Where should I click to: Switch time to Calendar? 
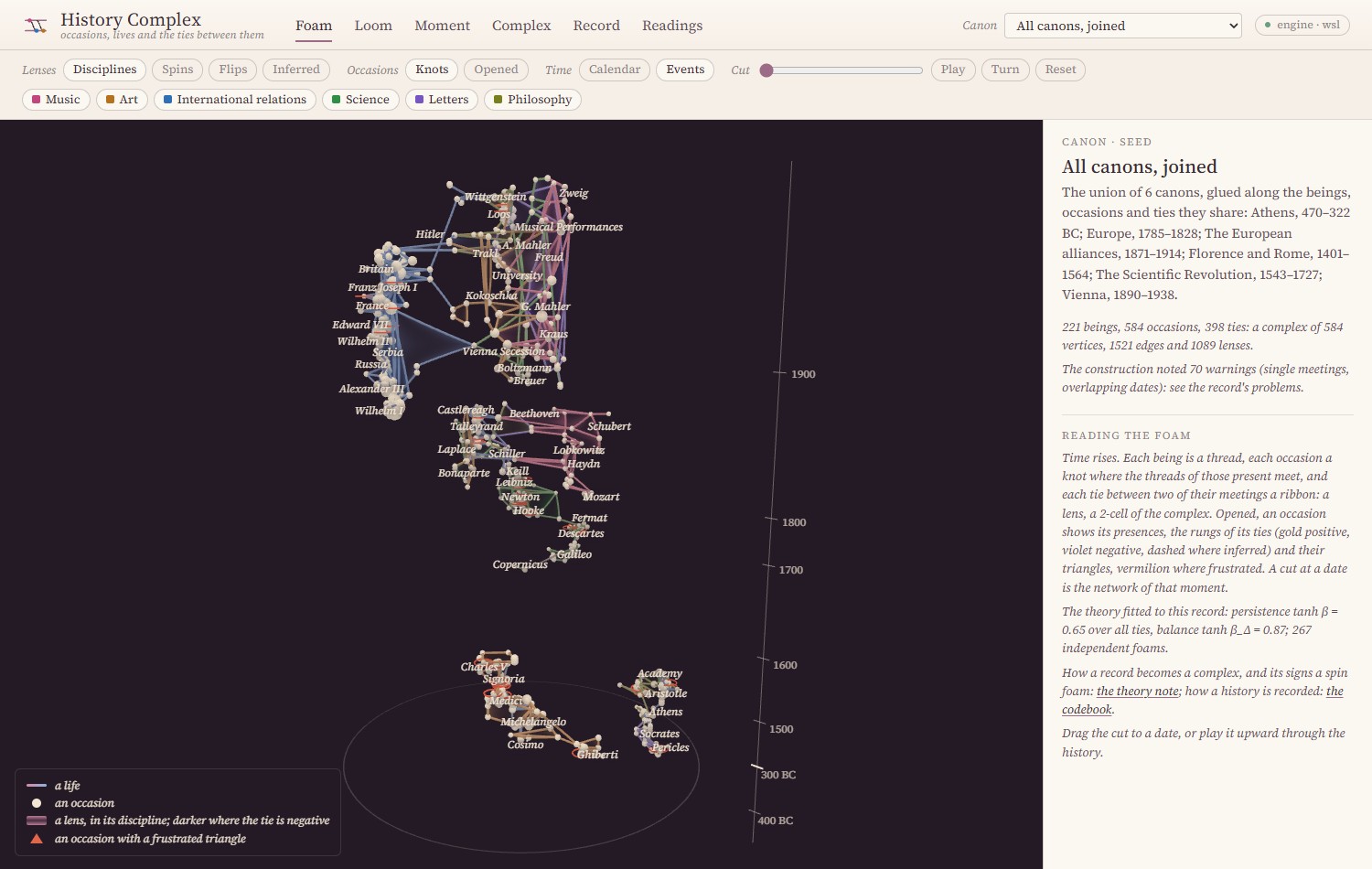coord(615,70)
